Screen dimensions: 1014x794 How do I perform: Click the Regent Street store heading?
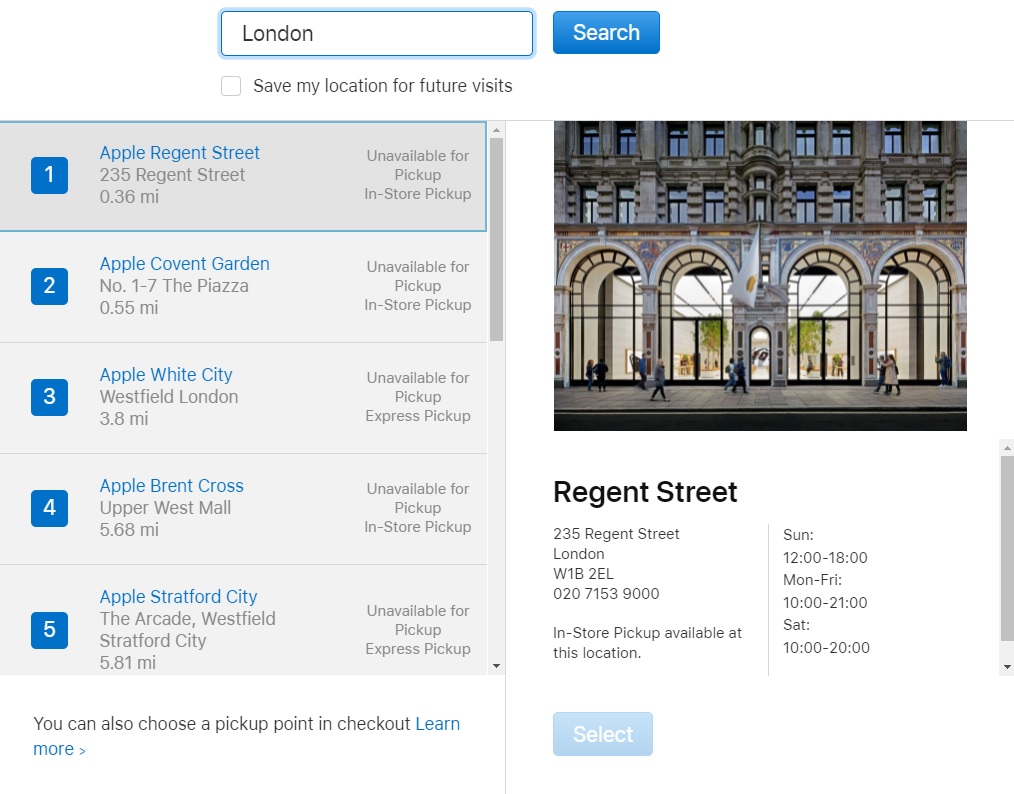(x=645, y=492)
